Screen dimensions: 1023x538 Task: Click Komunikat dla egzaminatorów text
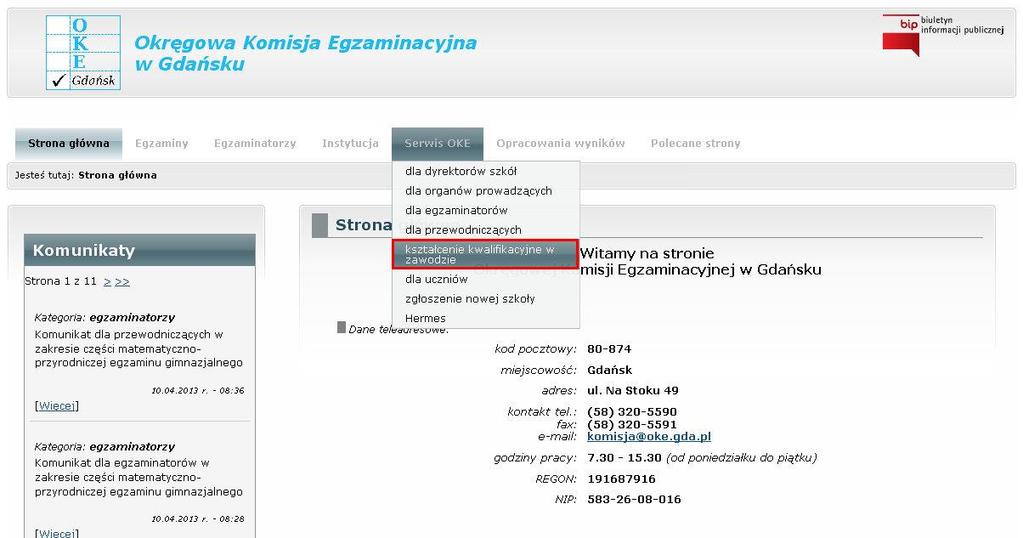point(138,477)
